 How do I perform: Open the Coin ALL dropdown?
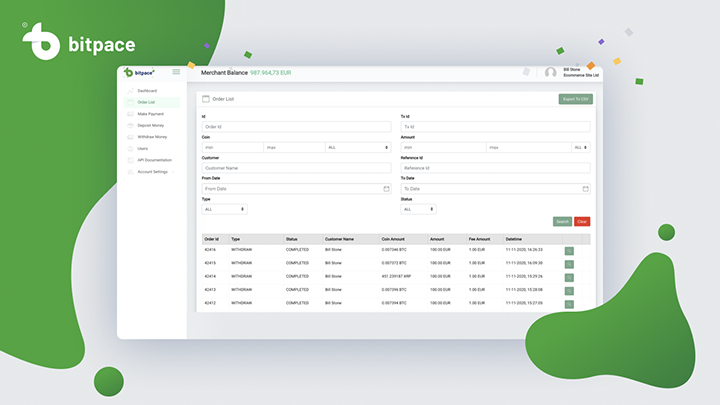point(358,147)
